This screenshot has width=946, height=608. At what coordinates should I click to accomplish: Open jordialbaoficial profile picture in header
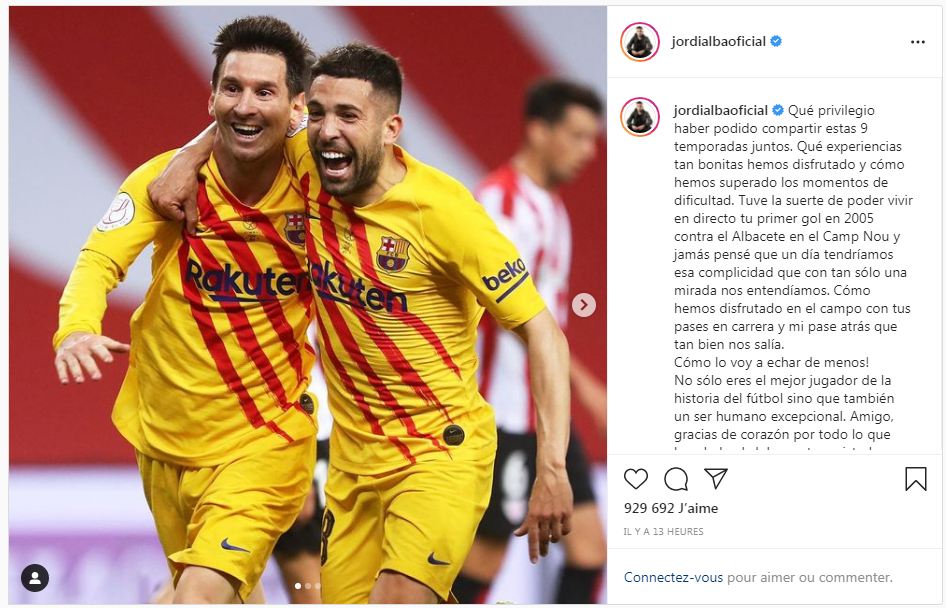tap(640, 42)
